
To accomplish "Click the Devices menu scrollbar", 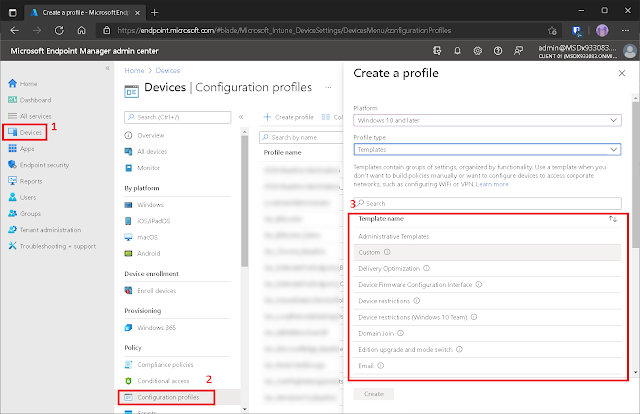I will point(244,200).
